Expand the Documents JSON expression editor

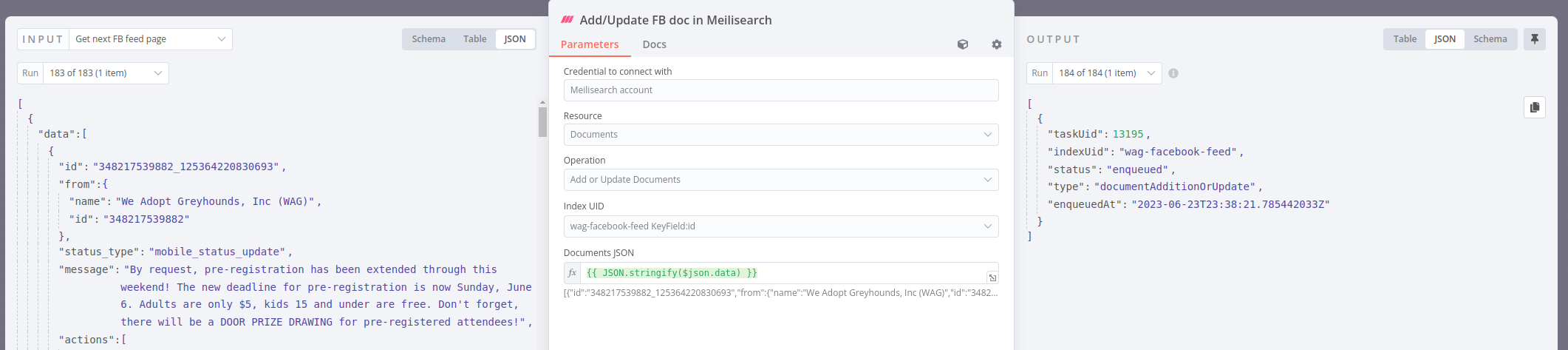click(x=992, y=277)
